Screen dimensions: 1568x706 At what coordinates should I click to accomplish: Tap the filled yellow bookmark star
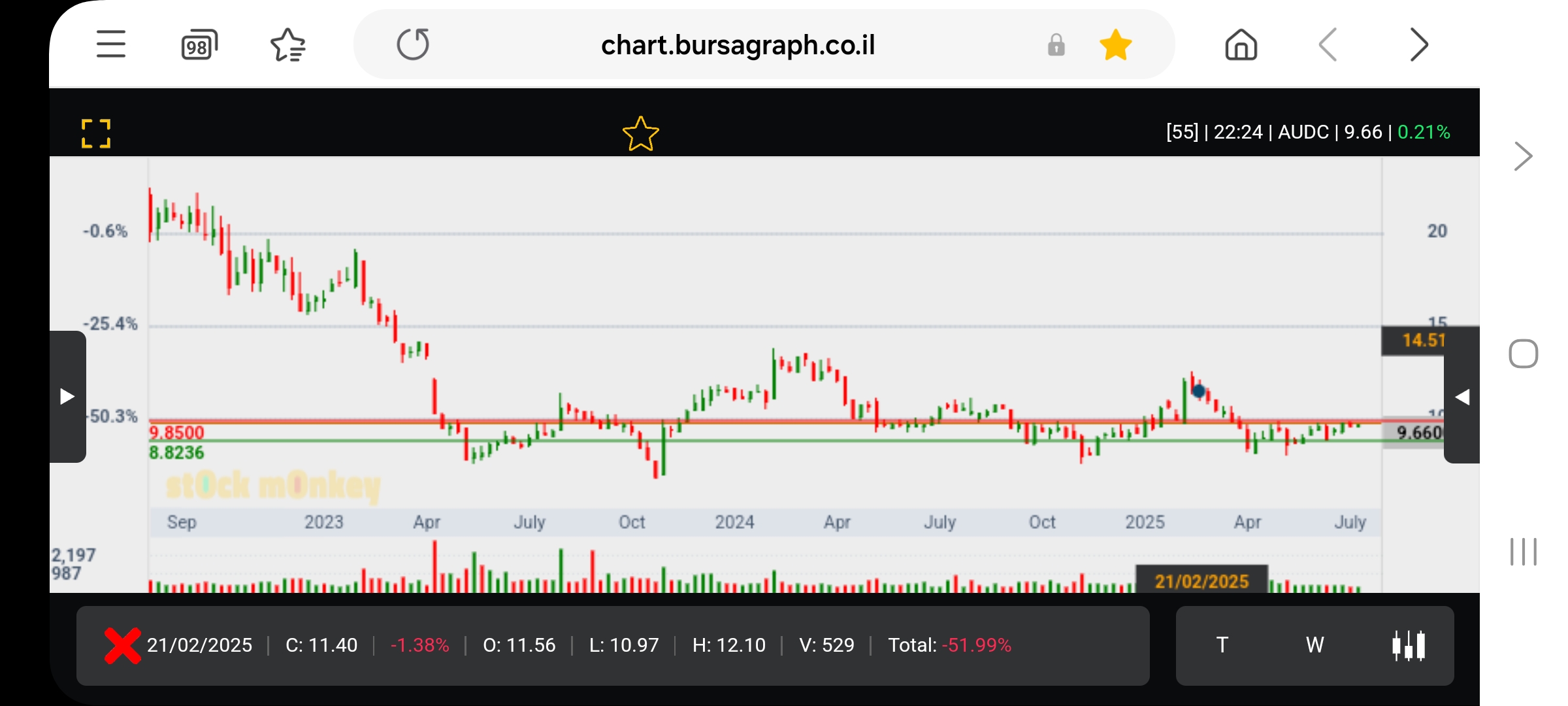coord(1115,45)
